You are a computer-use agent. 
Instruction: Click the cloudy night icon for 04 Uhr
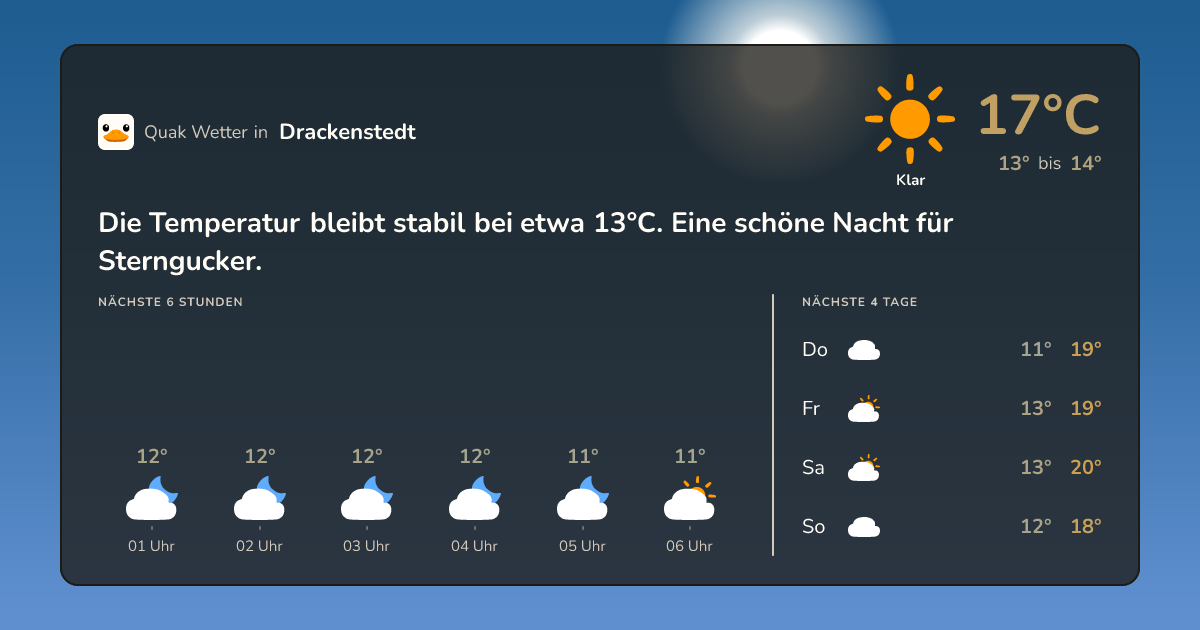pyautogui.click(x=475, y=499)
